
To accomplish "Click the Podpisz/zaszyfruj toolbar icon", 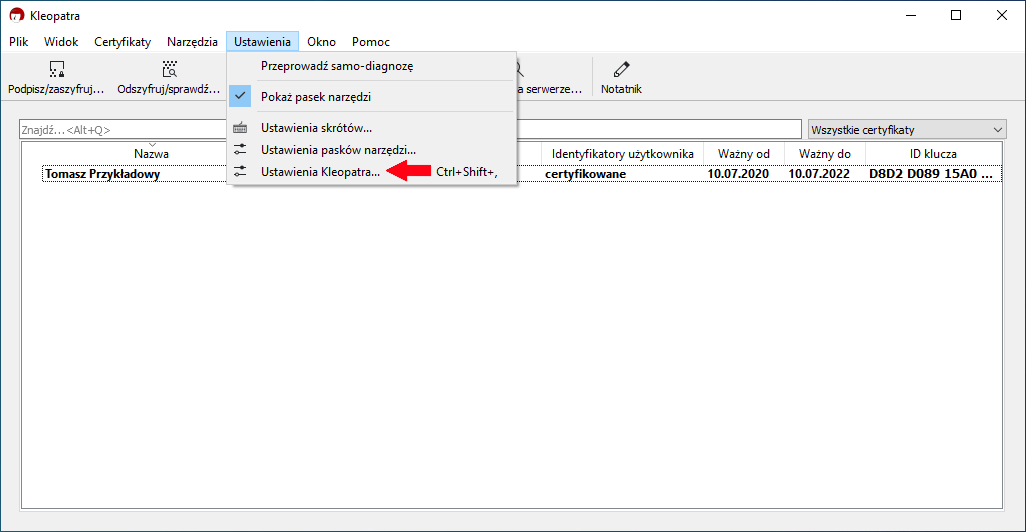I will point(56,69).
